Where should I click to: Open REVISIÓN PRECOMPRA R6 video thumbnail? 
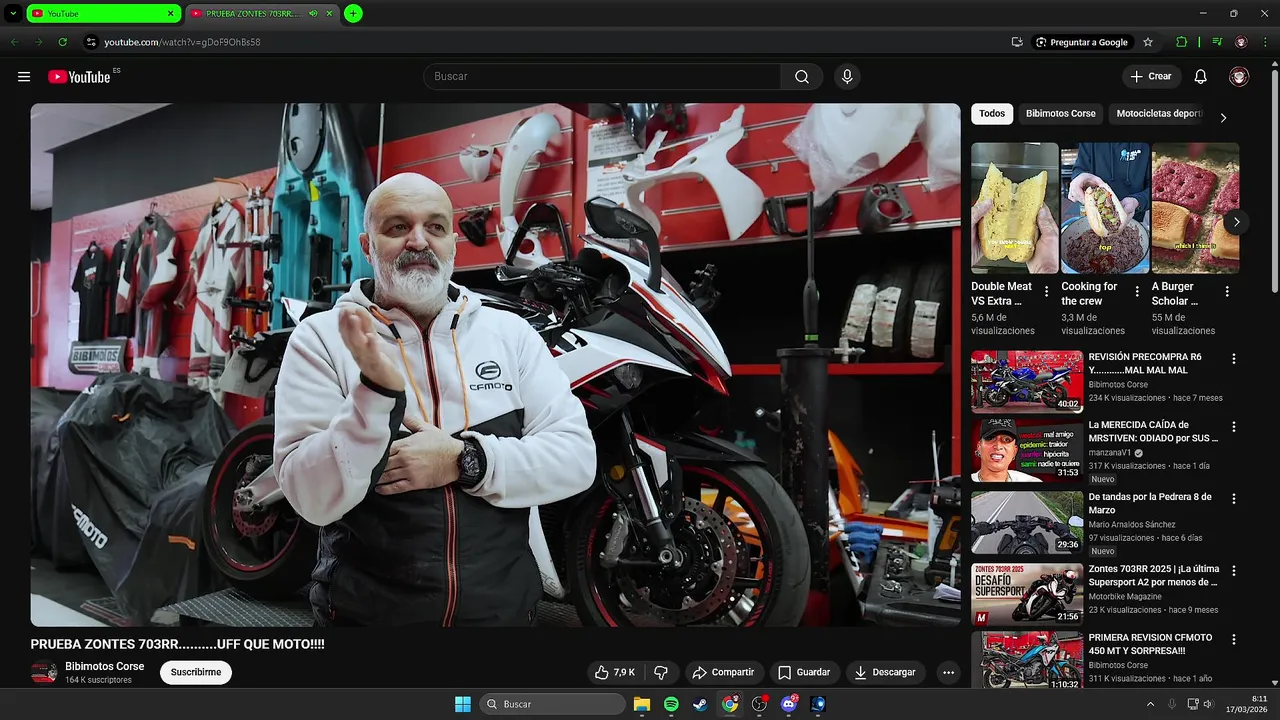(x=1027, y=381)
